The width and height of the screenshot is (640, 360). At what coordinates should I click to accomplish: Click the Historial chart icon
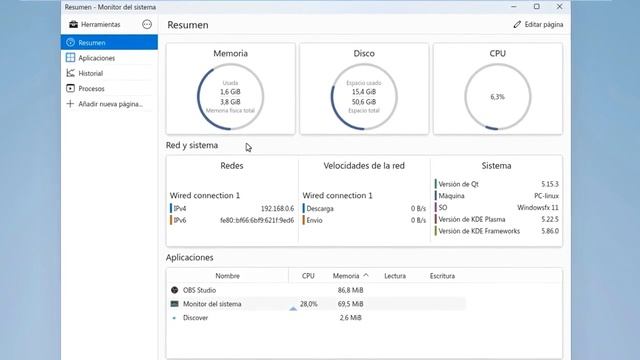click(70, 73)
